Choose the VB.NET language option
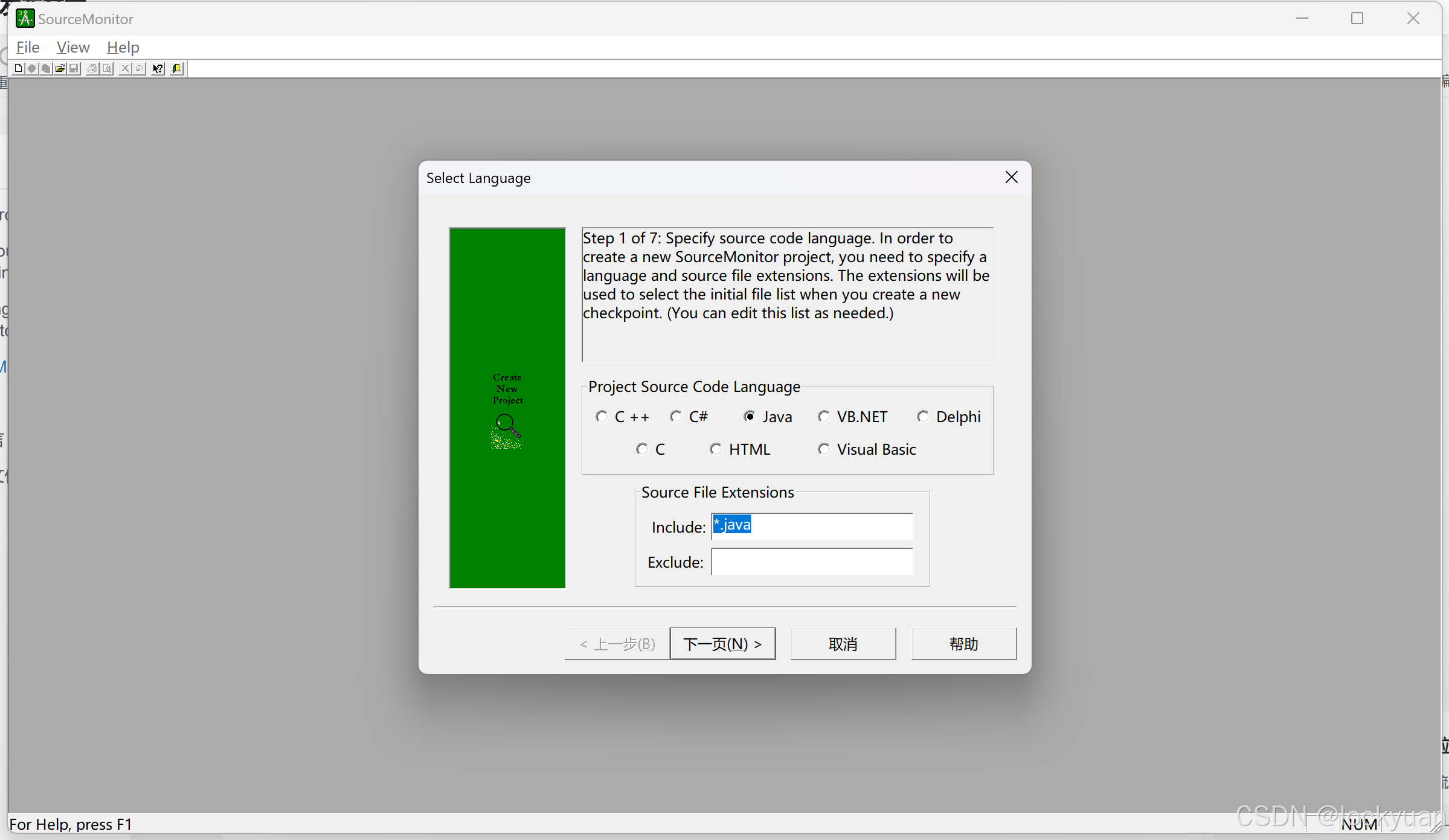This screenshot has height=840, width=1449. click(x=824, y=417)
